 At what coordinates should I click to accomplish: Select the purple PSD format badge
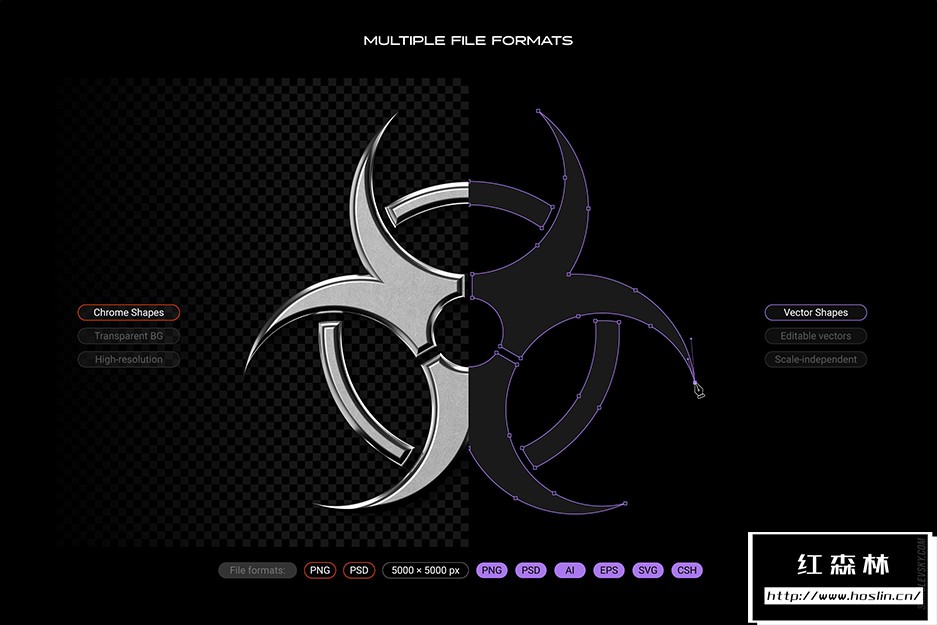(531, 570)
